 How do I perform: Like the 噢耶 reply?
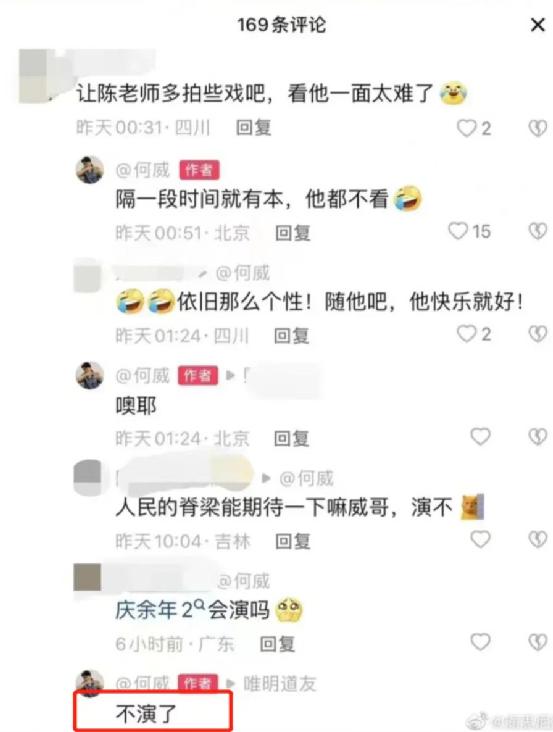[480, 437]
